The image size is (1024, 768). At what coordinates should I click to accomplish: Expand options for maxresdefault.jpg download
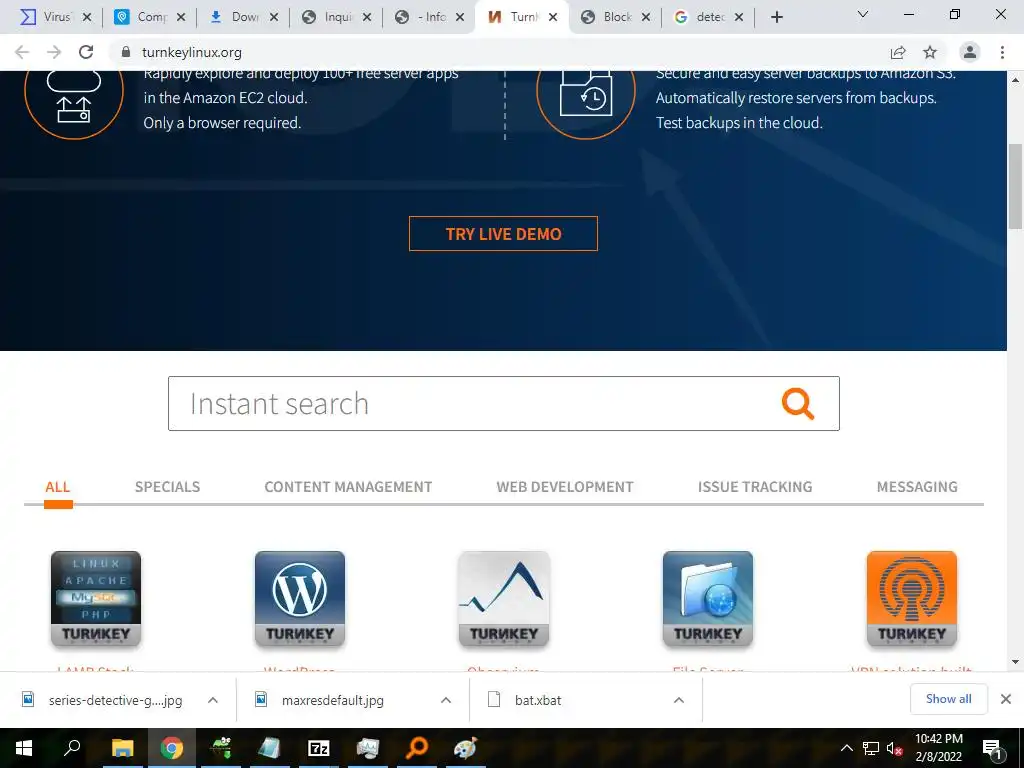tap(446, 700)
